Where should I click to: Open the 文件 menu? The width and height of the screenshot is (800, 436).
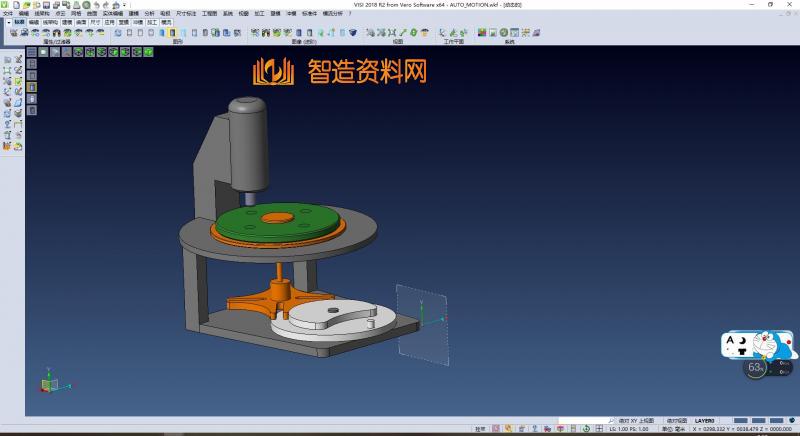8,14
